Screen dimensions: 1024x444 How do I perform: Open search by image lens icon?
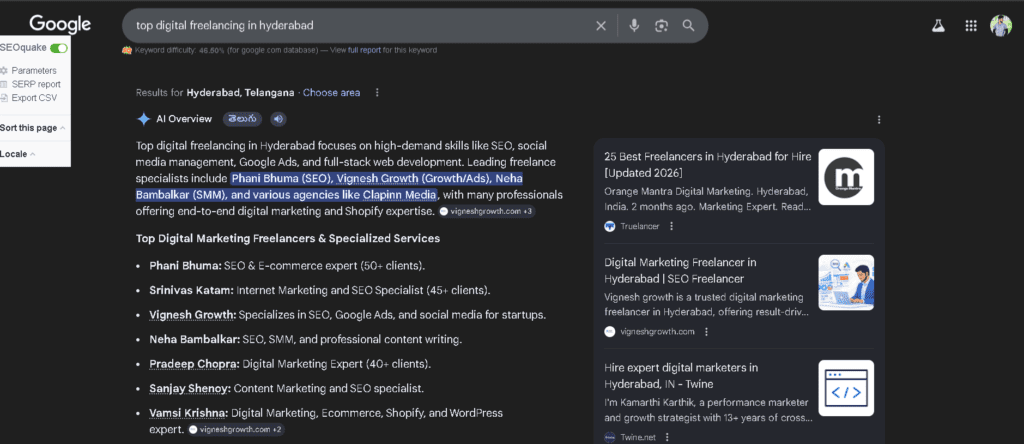(662, 25)
